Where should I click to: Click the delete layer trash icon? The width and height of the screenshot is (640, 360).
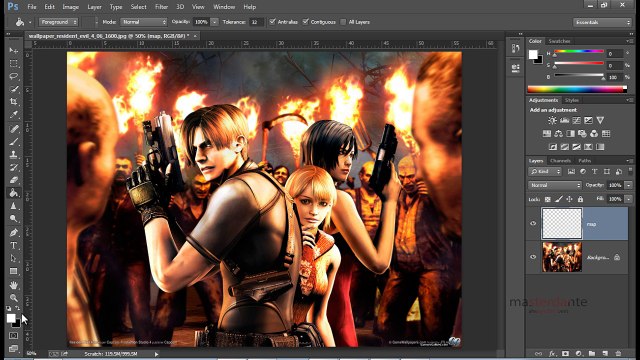pos(618,353)
